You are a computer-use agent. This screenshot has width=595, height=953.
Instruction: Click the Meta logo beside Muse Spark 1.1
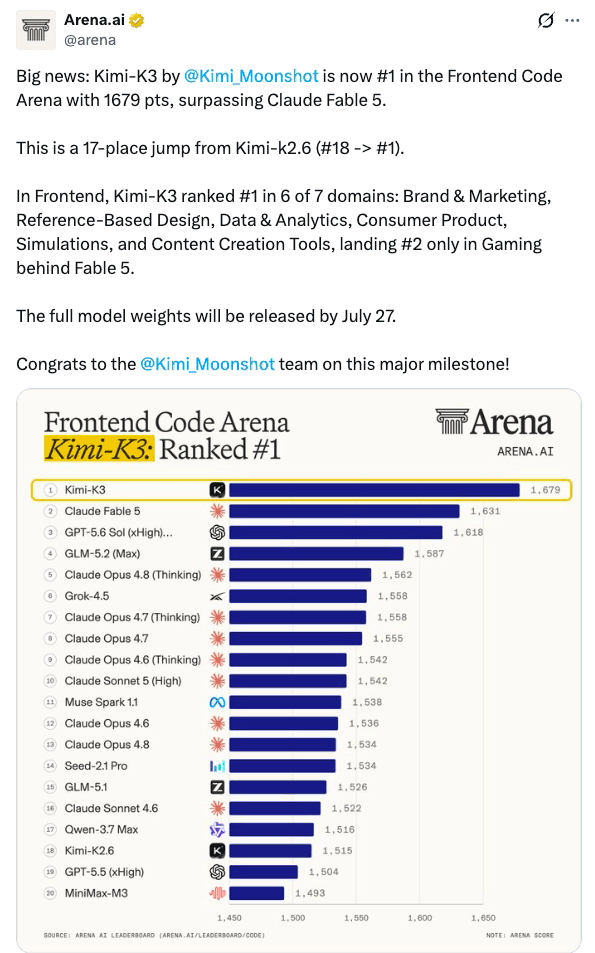217,702
